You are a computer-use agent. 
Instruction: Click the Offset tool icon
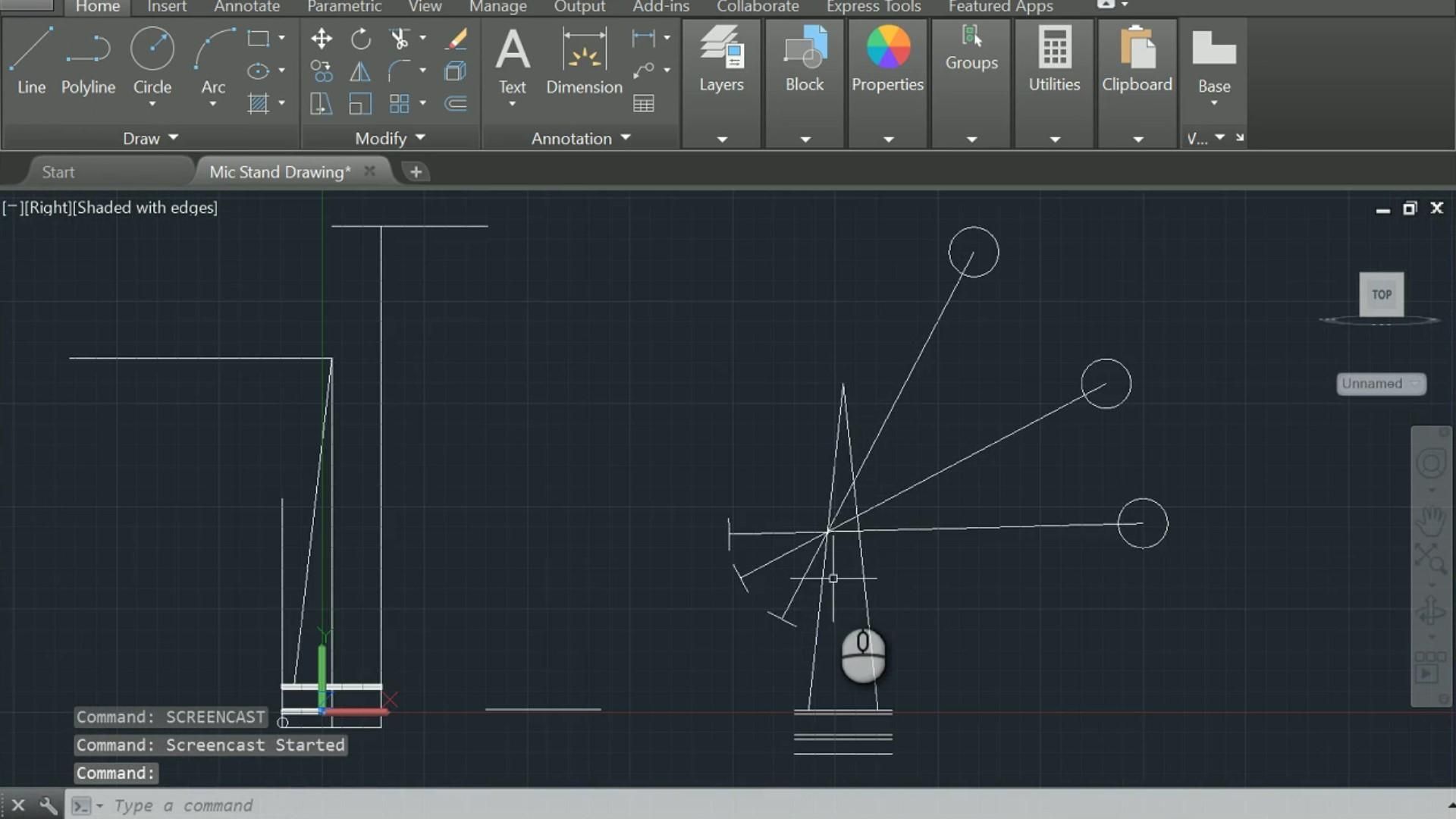click(x=456, y=104)
